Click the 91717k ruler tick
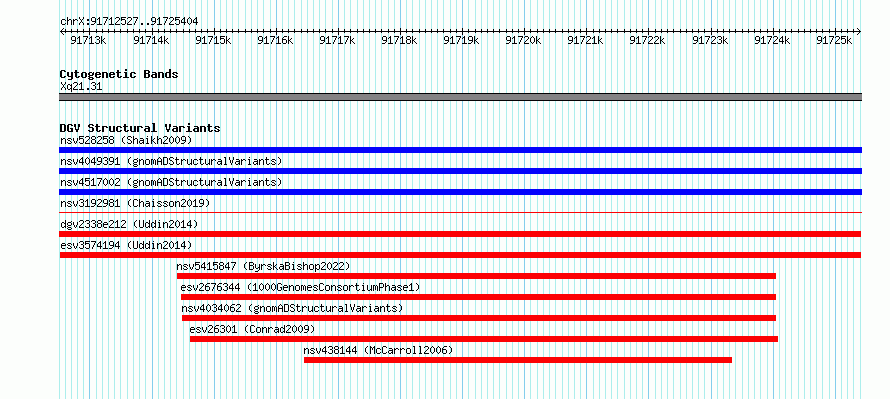 pyautogui.click(x=337, y=40)
